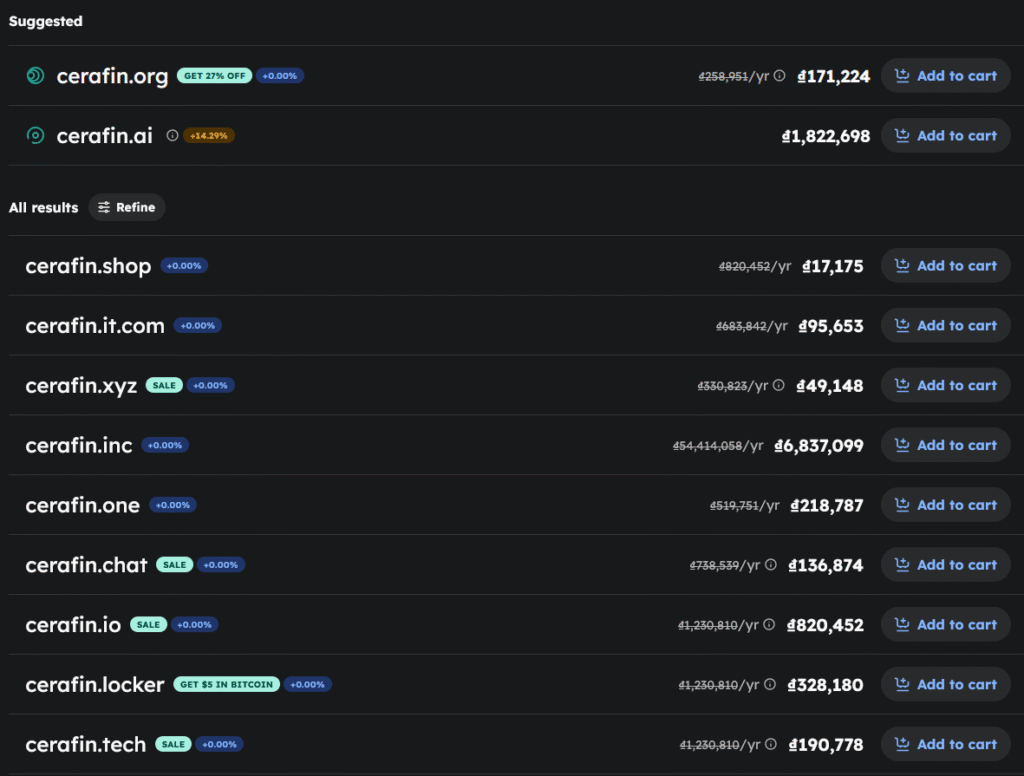The width and height of the screenshot is (1024, 776).
Task: Click the GET 27% OFF badge
Action: tap(214, 76)
